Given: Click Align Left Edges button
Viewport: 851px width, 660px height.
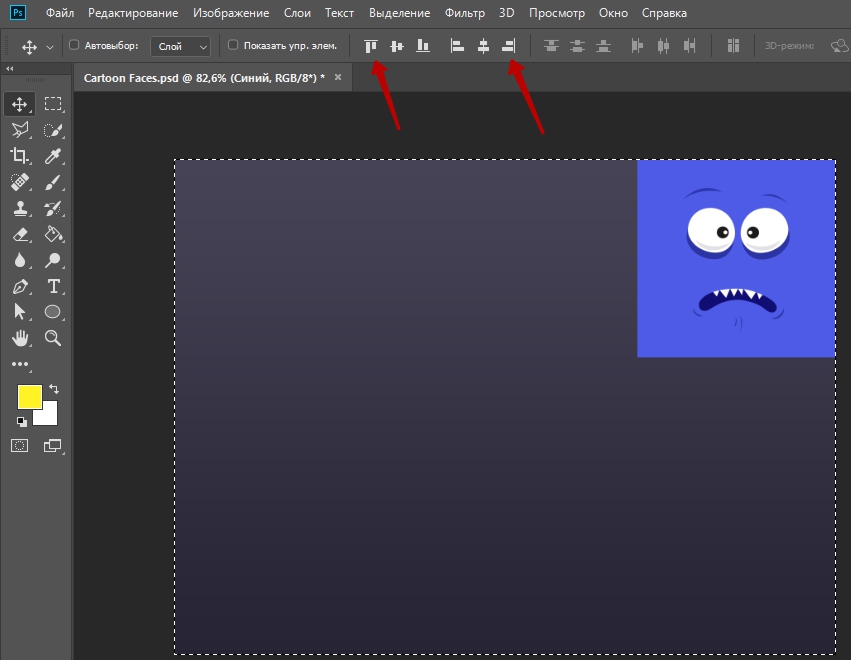Looking at the screenshot, I should point(457,46).
